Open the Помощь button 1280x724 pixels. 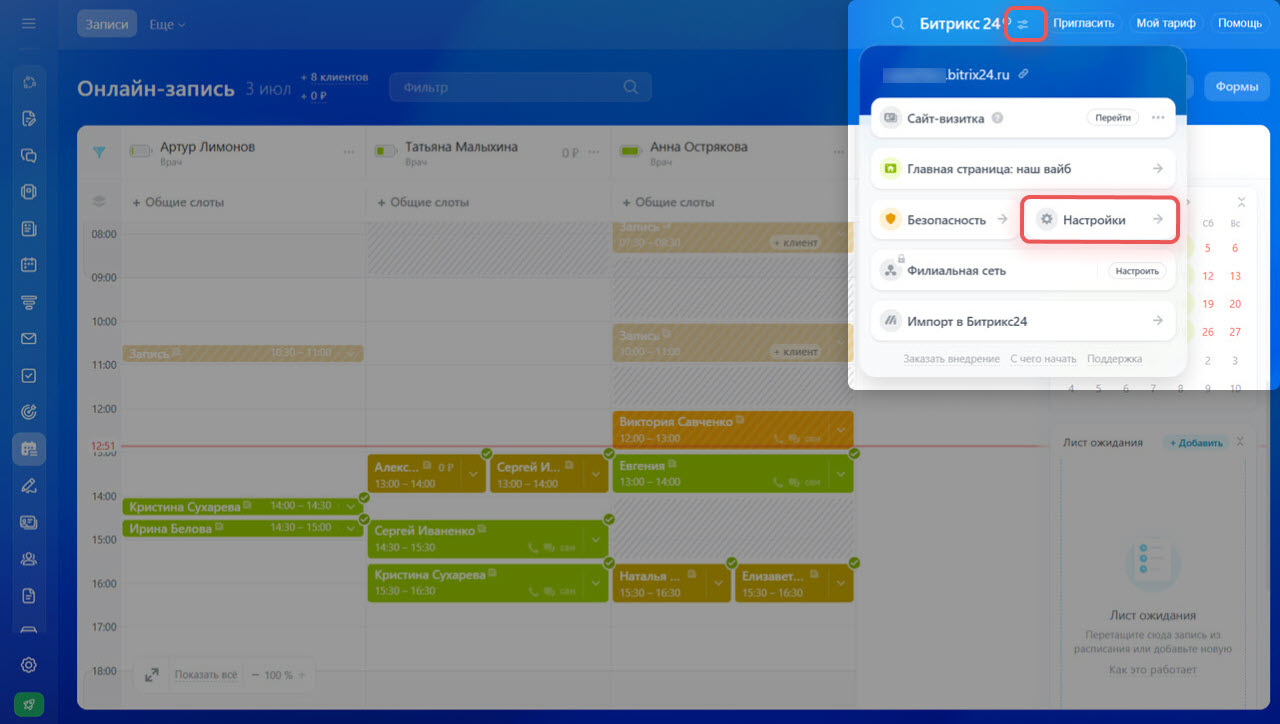click(1240, 23)
